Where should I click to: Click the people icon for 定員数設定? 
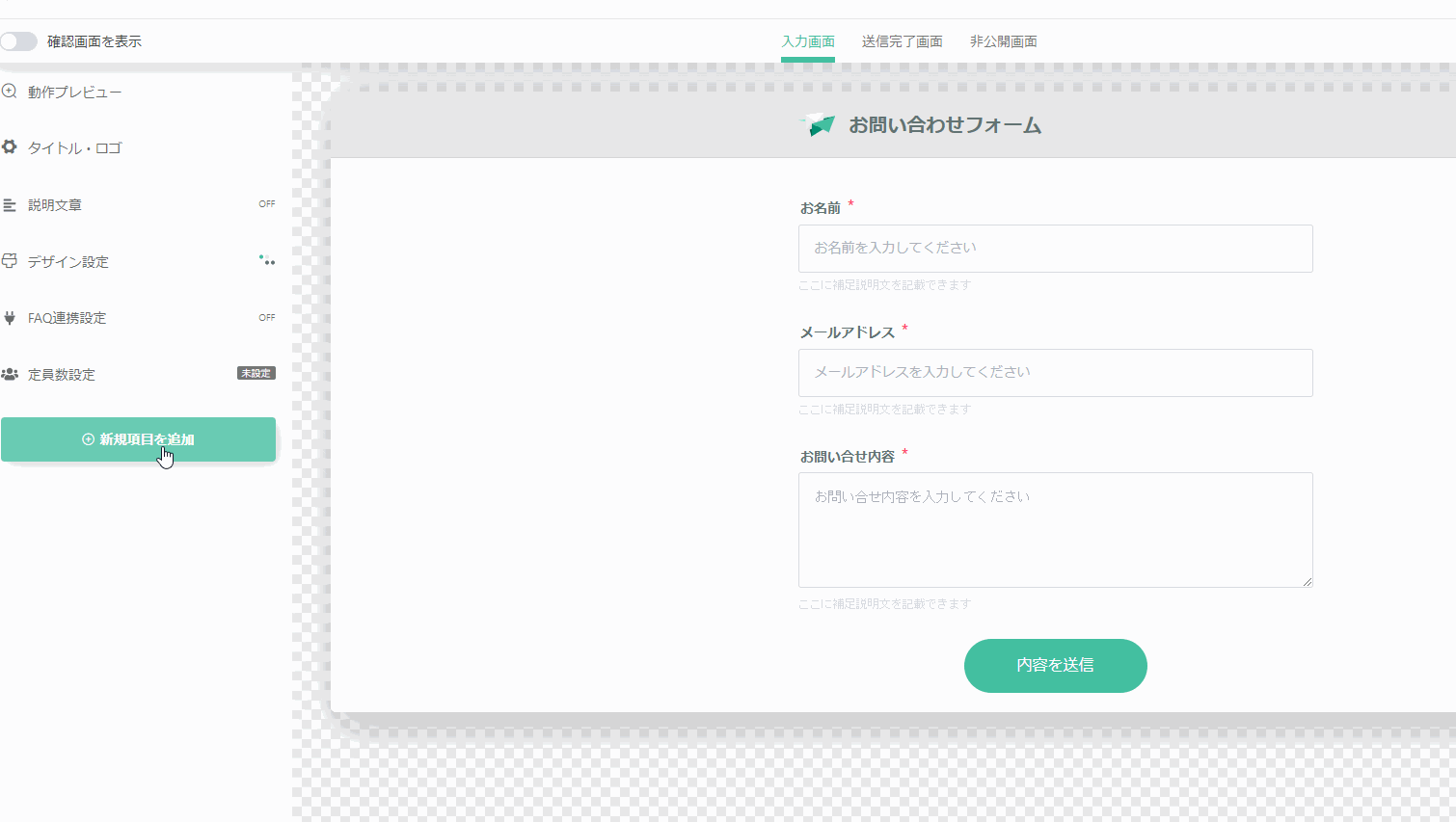(10, 374)
